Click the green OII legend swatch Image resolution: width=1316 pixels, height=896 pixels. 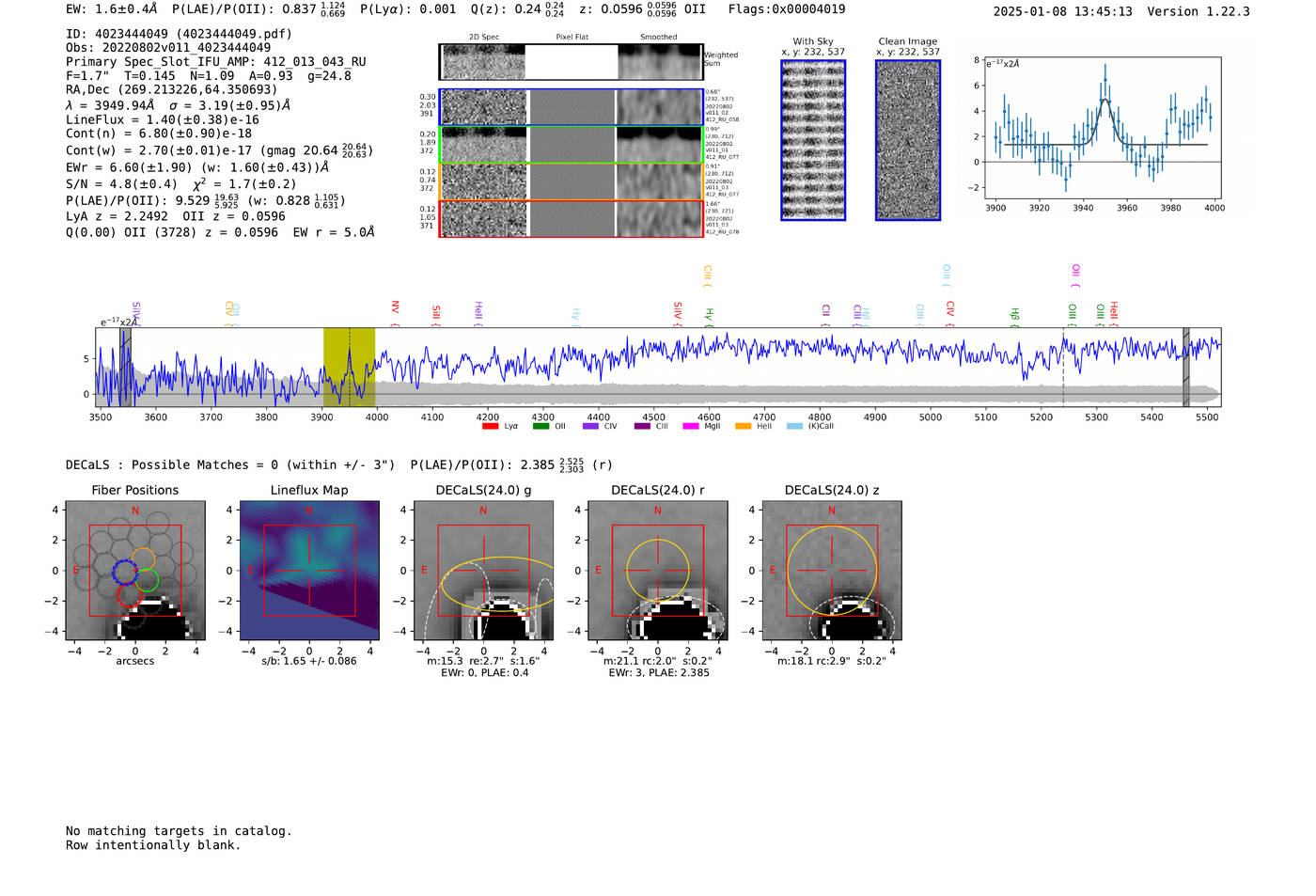coord(540,426)
